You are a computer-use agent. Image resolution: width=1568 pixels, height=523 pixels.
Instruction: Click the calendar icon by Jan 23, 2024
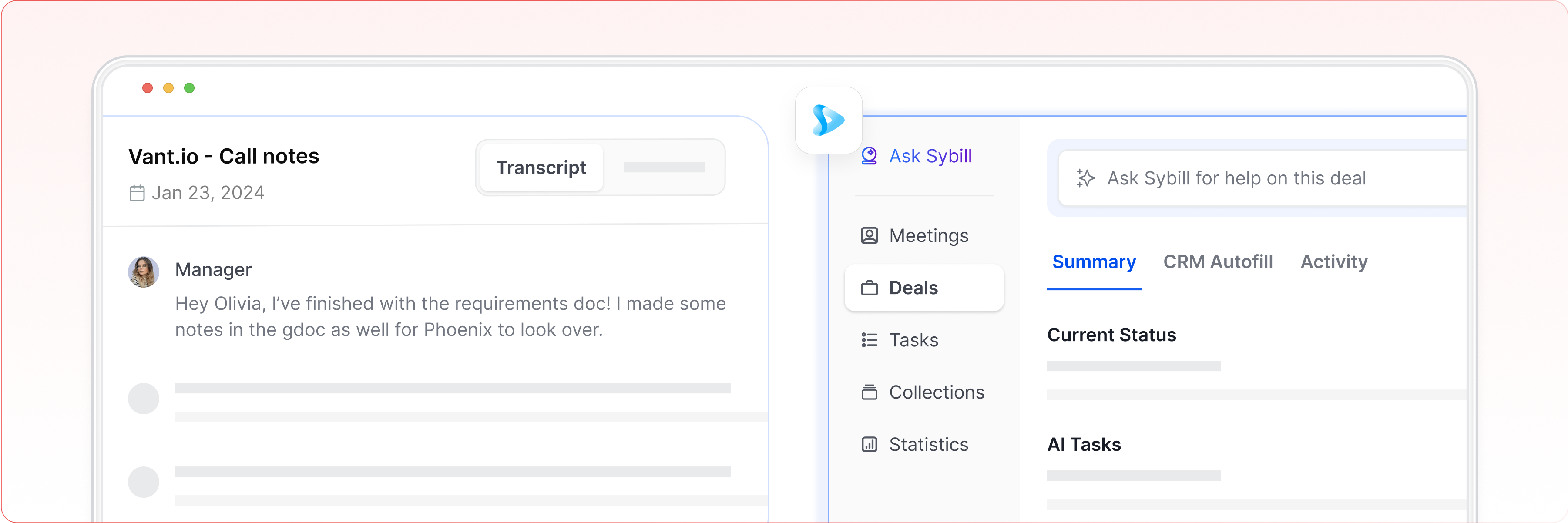pyautogui.click(x=137, y=193)
